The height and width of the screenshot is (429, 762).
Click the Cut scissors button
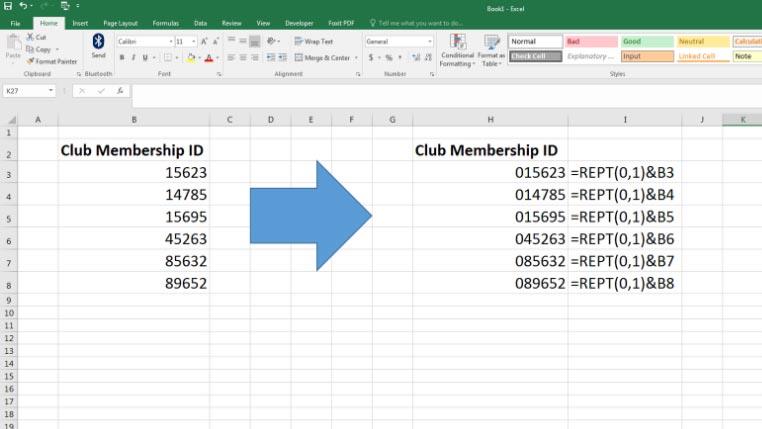(36, 37)
